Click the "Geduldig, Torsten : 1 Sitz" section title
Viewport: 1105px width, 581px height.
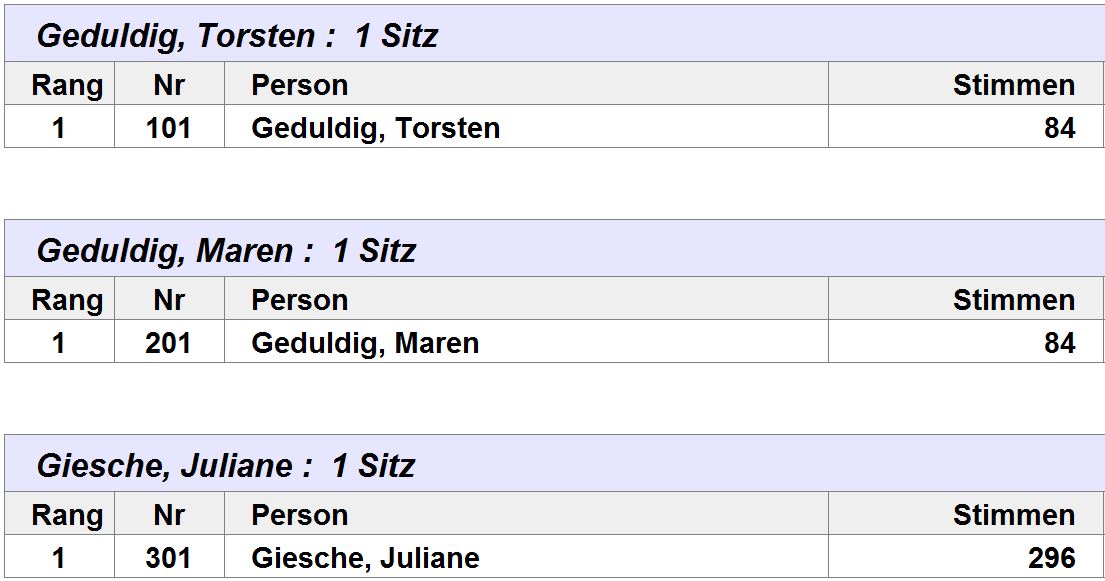pos(237,36)
